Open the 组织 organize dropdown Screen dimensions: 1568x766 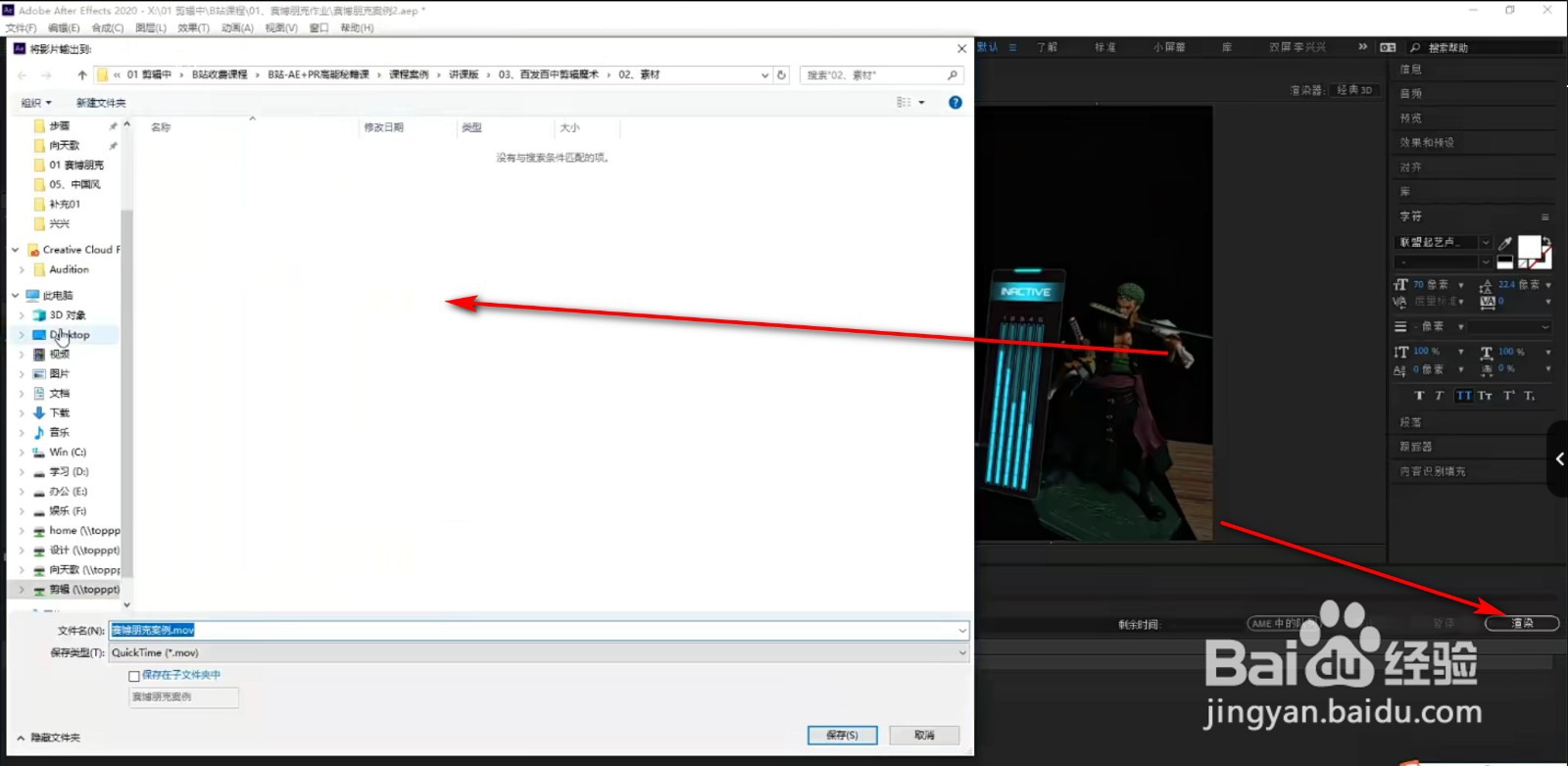36,103
